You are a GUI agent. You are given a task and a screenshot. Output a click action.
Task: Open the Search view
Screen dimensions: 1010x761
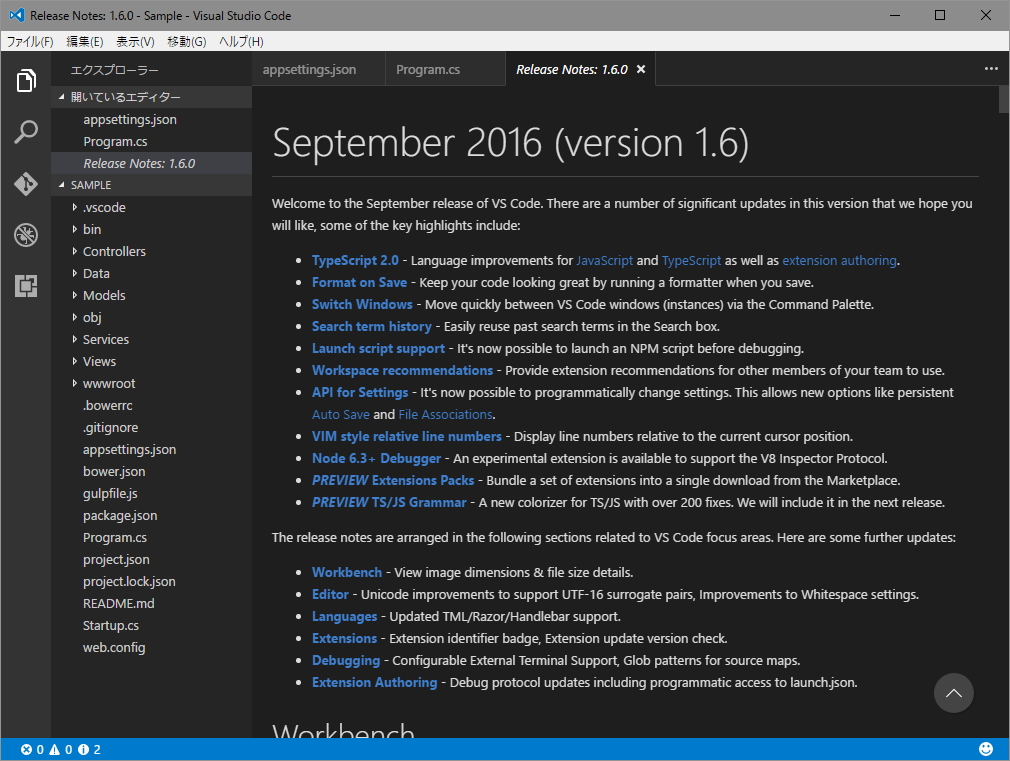(x=26, y=131)
